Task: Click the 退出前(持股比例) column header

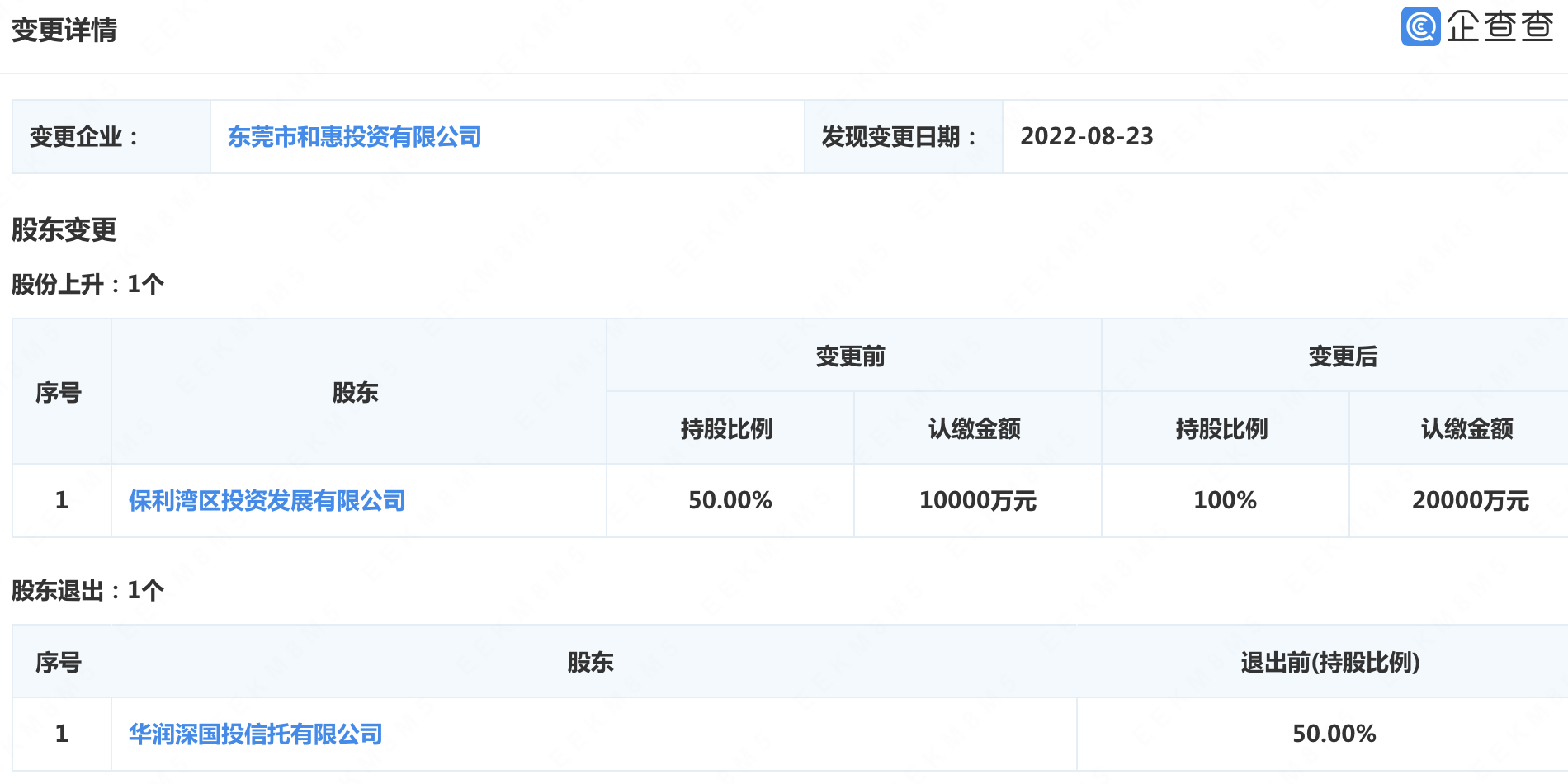Action: click(x=1330, y=662)
